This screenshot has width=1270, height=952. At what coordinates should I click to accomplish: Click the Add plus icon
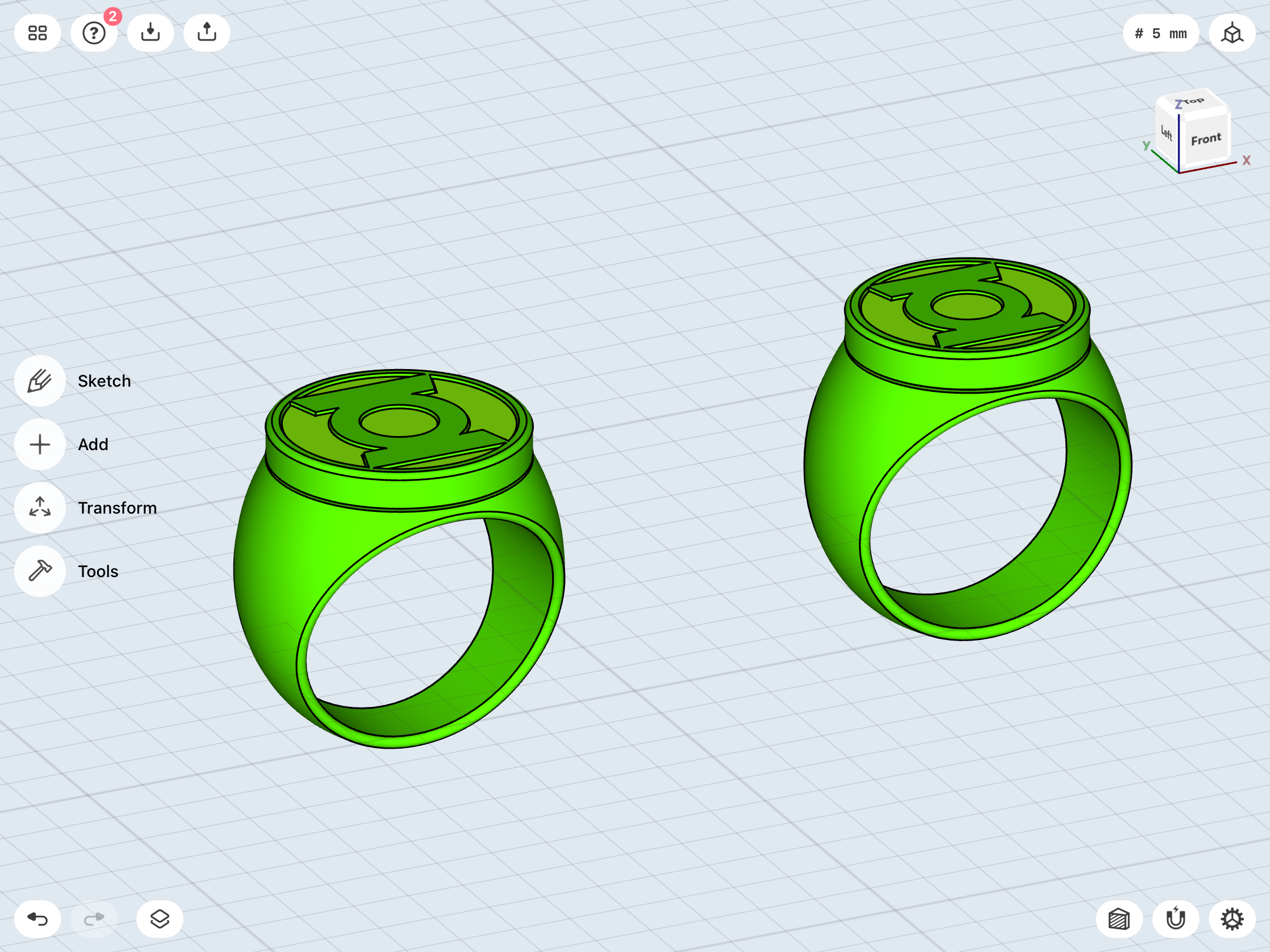point(40,444)
